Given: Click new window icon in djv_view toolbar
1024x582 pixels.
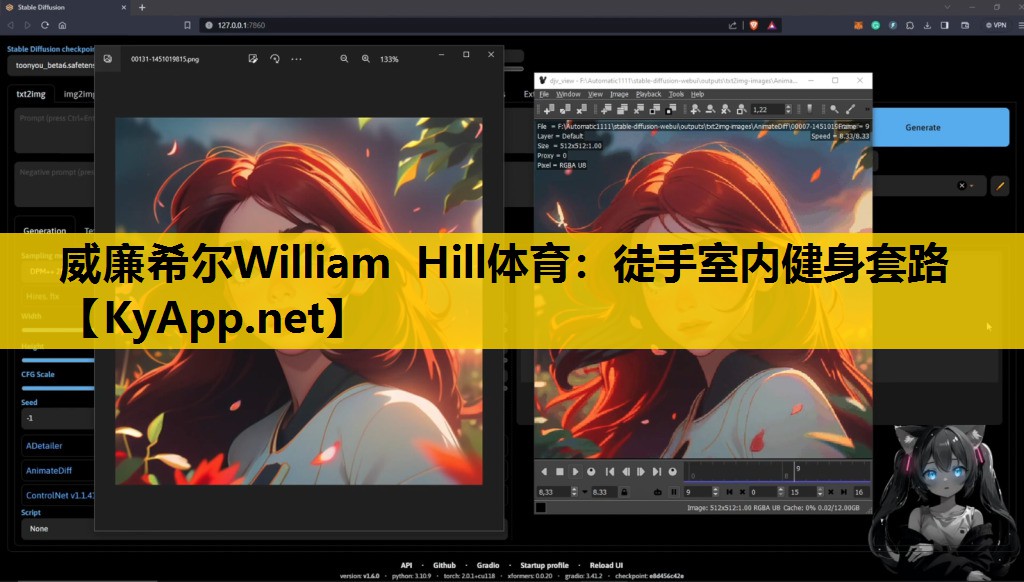Looking at the screenshot, I should [x=607, y=109].
